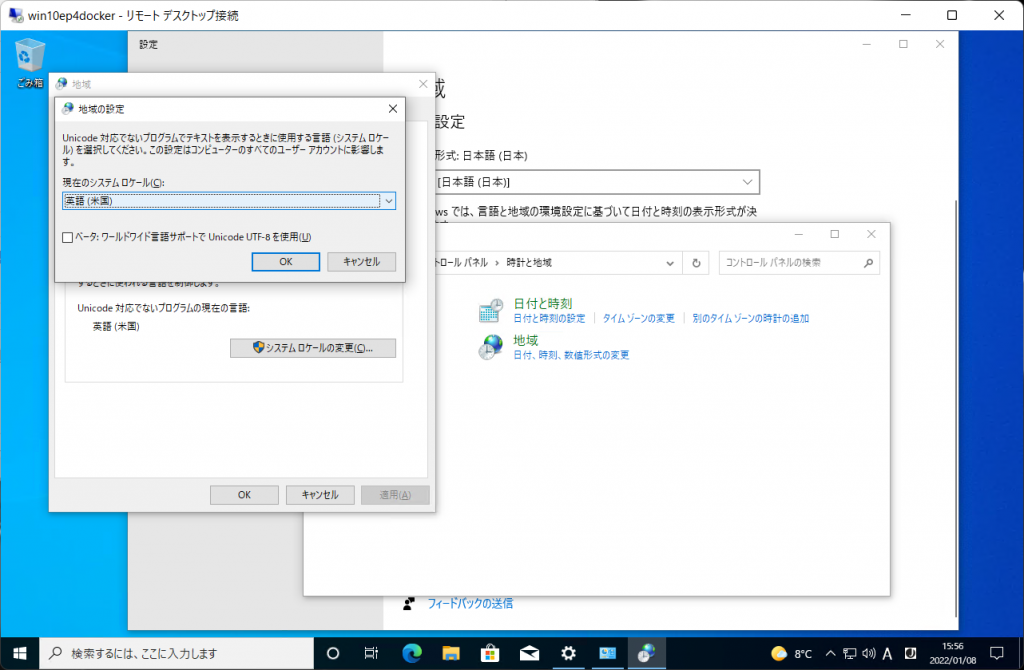Click the 時計と地域 breadcrumb
The image size is (1024, 670).
tap(529, 263)
